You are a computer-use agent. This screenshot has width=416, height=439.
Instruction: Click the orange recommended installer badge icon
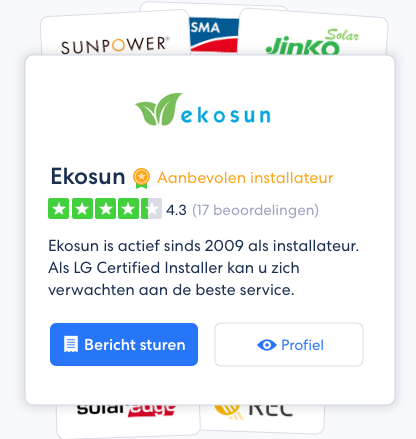coord(141,178)
